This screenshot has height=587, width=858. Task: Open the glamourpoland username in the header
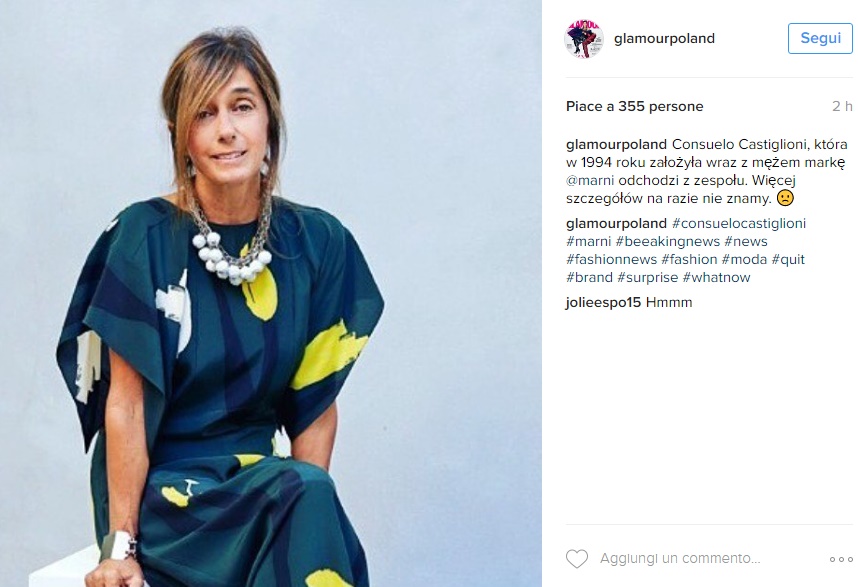coord(664,38)
